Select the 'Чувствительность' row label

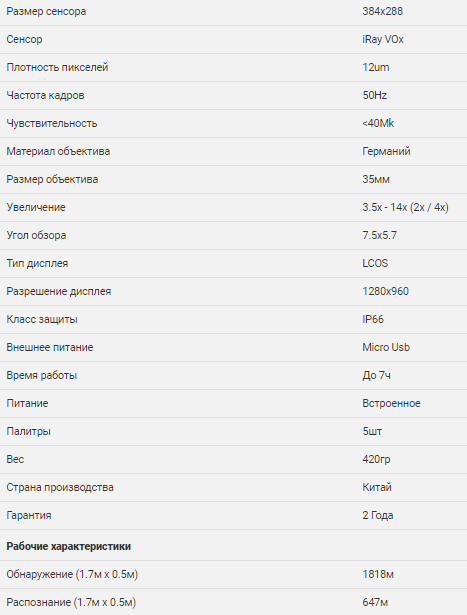pos(52,123)
